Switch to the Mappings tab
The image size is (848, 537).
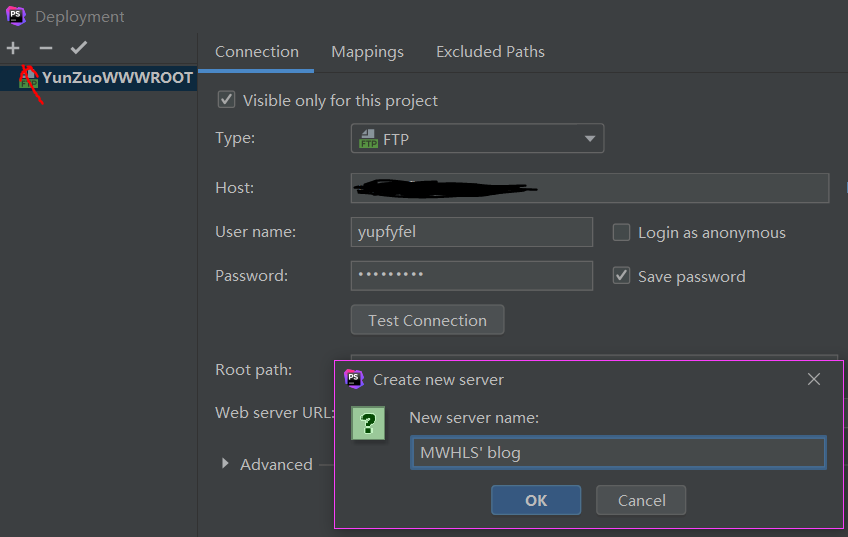[367, 52]
